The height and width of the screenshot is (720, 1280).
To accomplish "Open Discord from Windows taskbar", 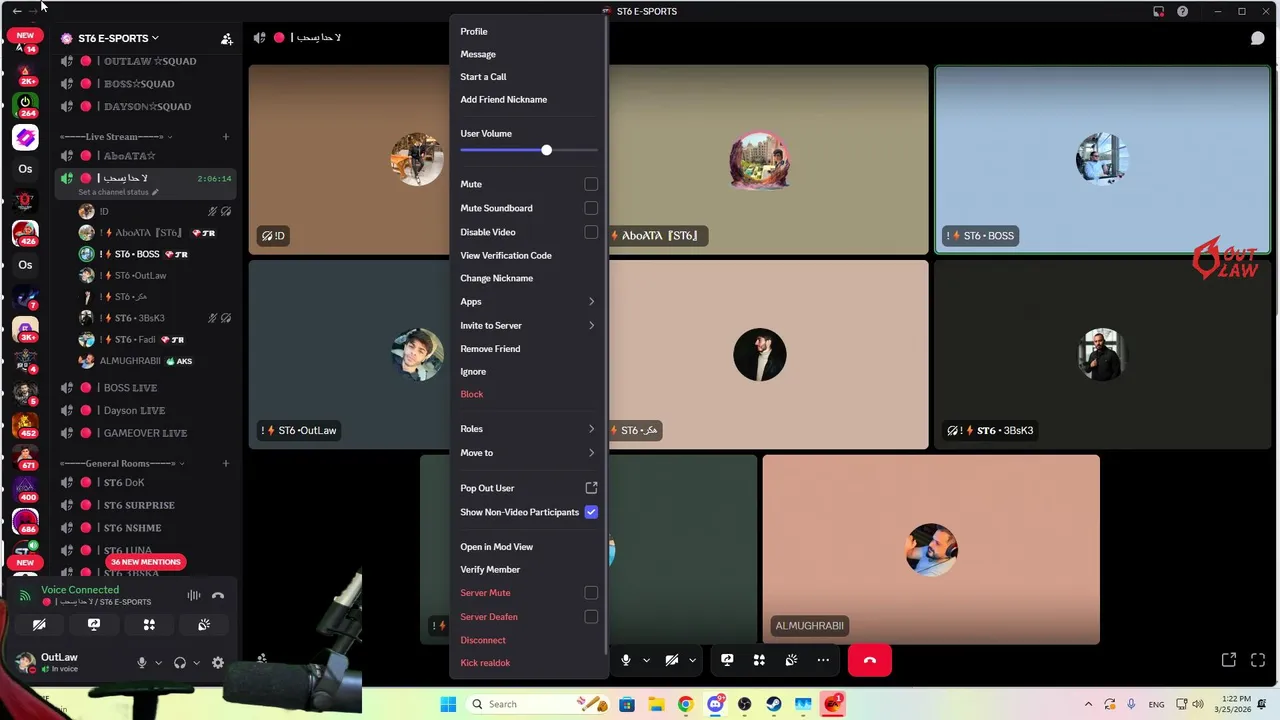I will tap(715, 704).
